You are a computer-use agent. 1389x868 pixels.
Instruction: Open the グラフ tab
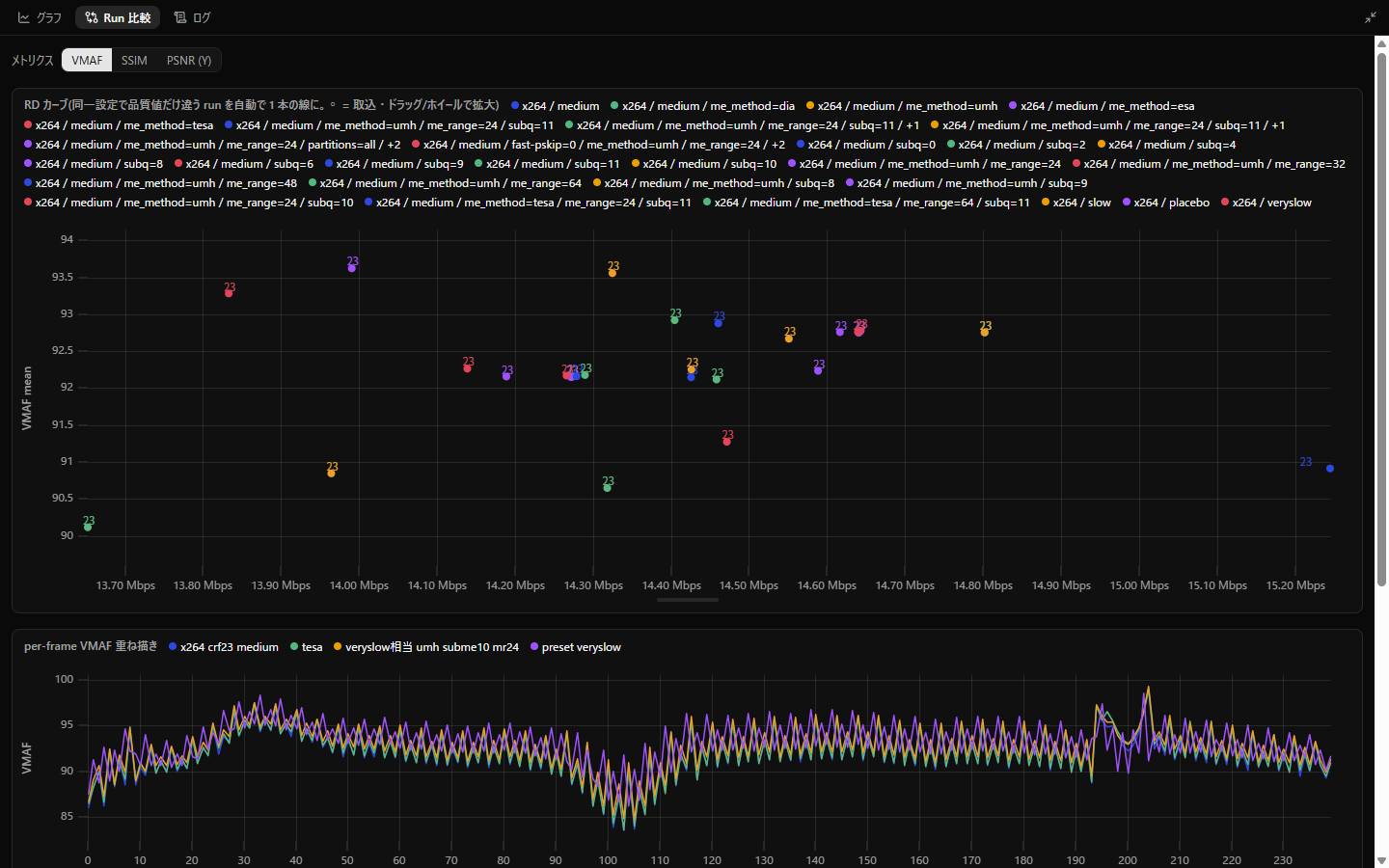[40, 17]
